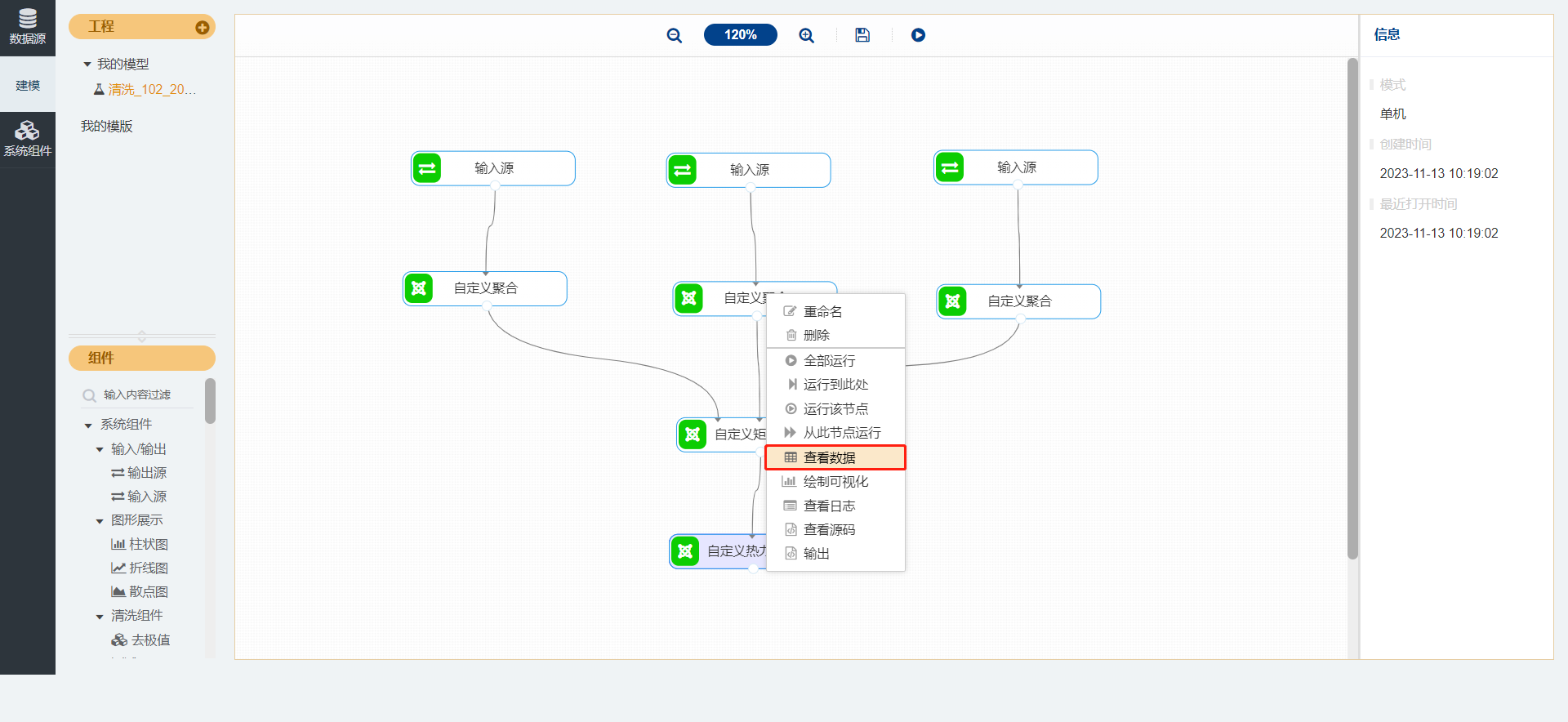Open the 数据源 sidebar section

[x=28, y=27]
